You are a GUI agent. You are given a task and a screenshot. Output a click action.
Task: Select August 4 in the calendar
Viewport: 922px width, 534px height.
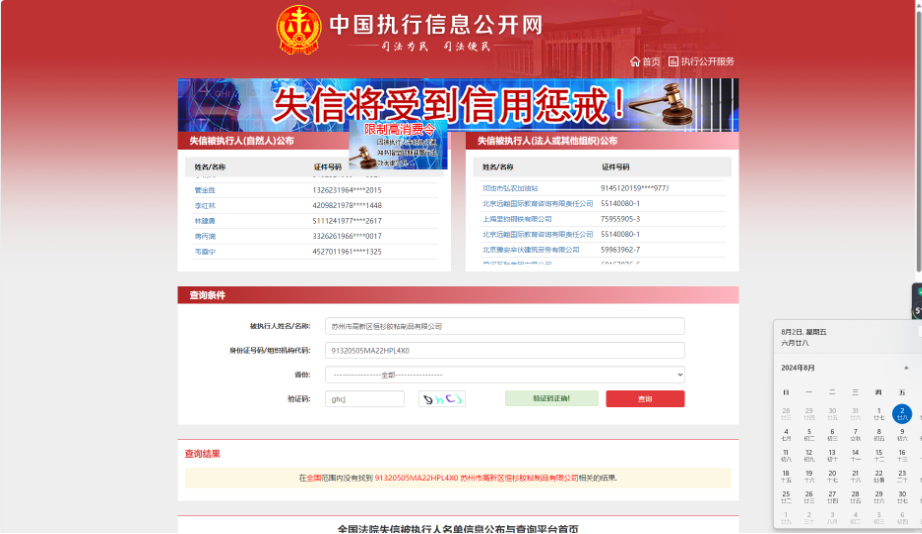pyautogui.click(x=786, y=434)
